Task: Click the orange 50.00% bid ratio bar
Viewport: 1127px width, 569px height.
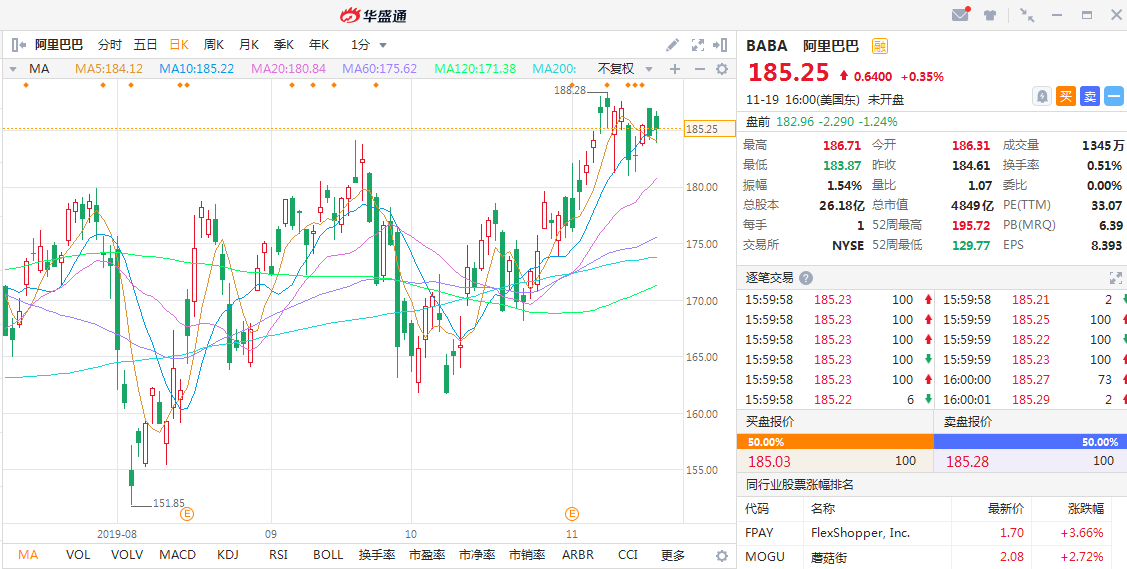Action: tap(834, 442)
